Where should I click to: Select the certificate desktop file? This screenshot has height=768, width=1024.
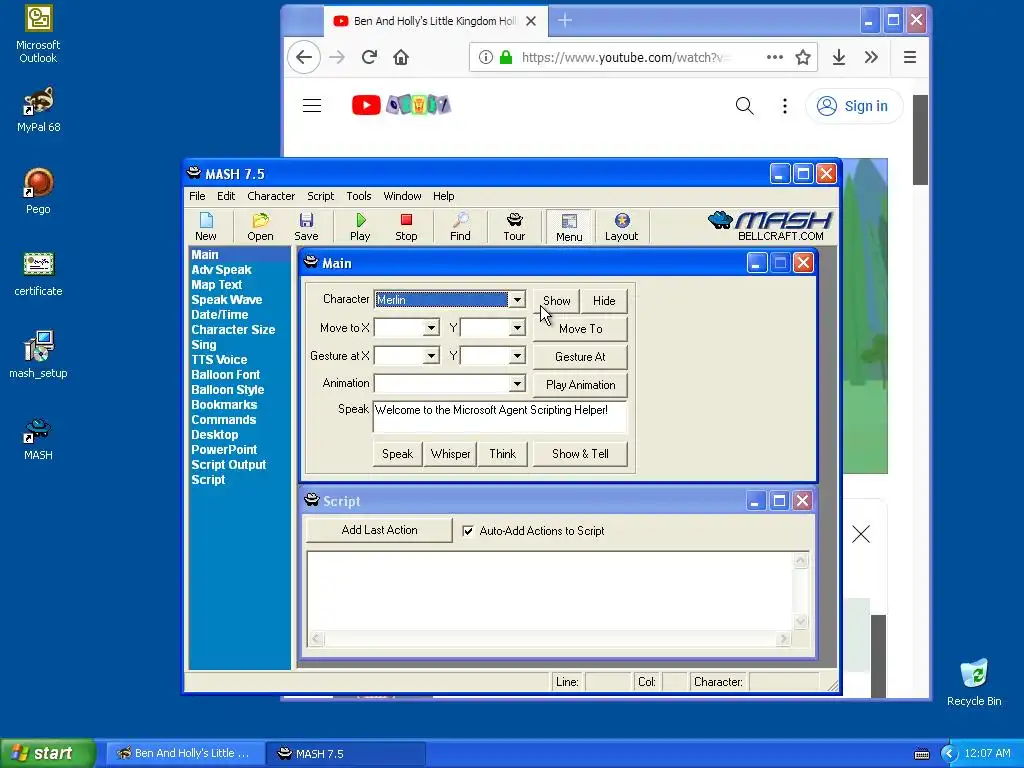point(38,274)
